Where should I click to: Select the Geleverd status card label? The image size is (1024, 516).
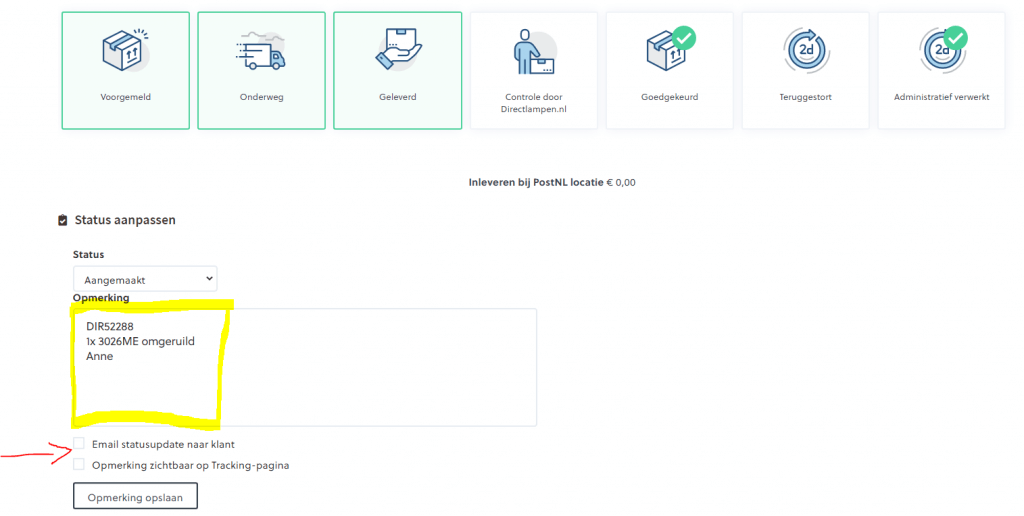(x=397, y=98)
